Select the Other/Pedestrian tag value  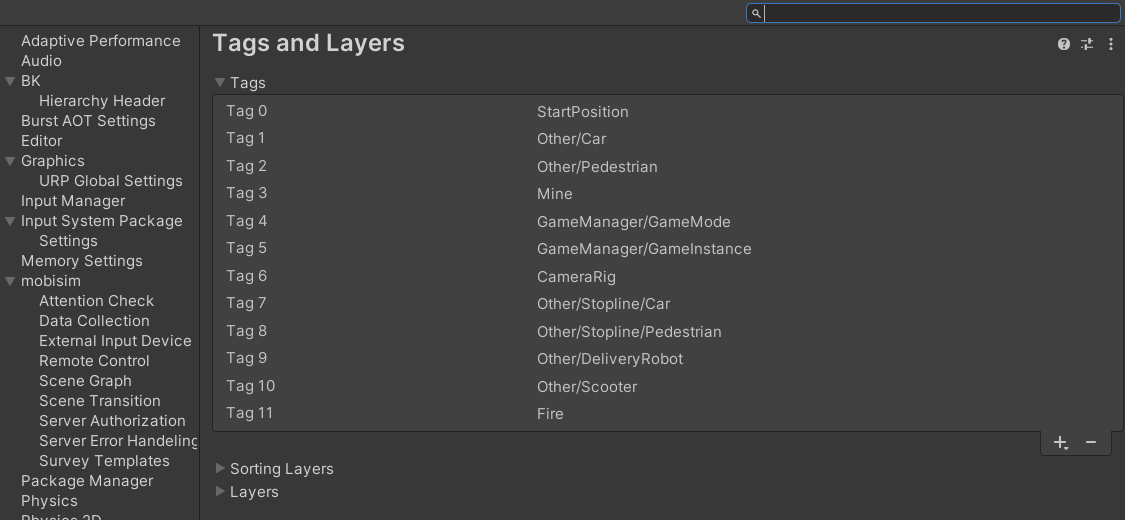click(597, 167)
